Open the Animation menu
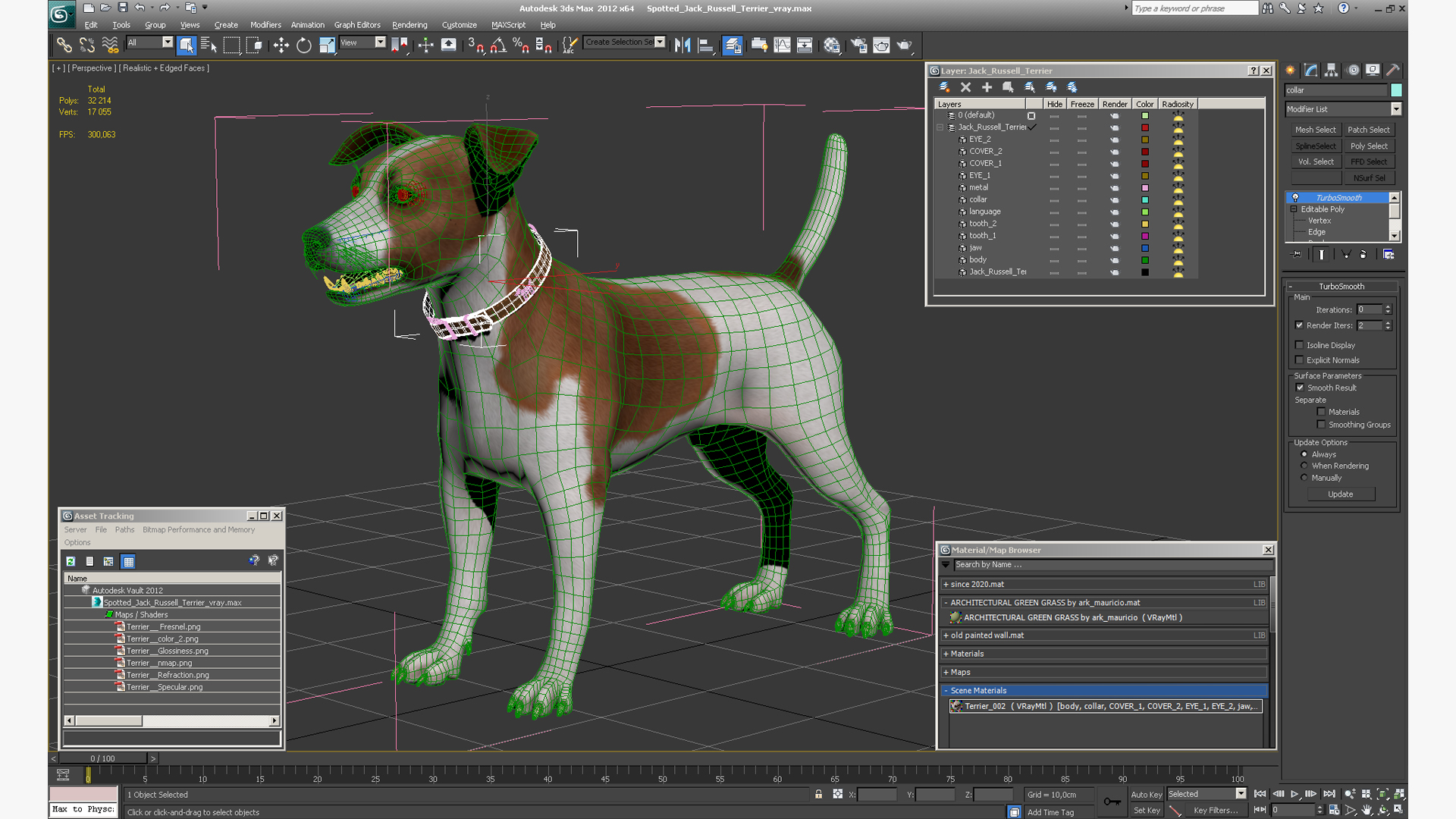The height and width of the screenshot is (819, 1456). (307, 25)
